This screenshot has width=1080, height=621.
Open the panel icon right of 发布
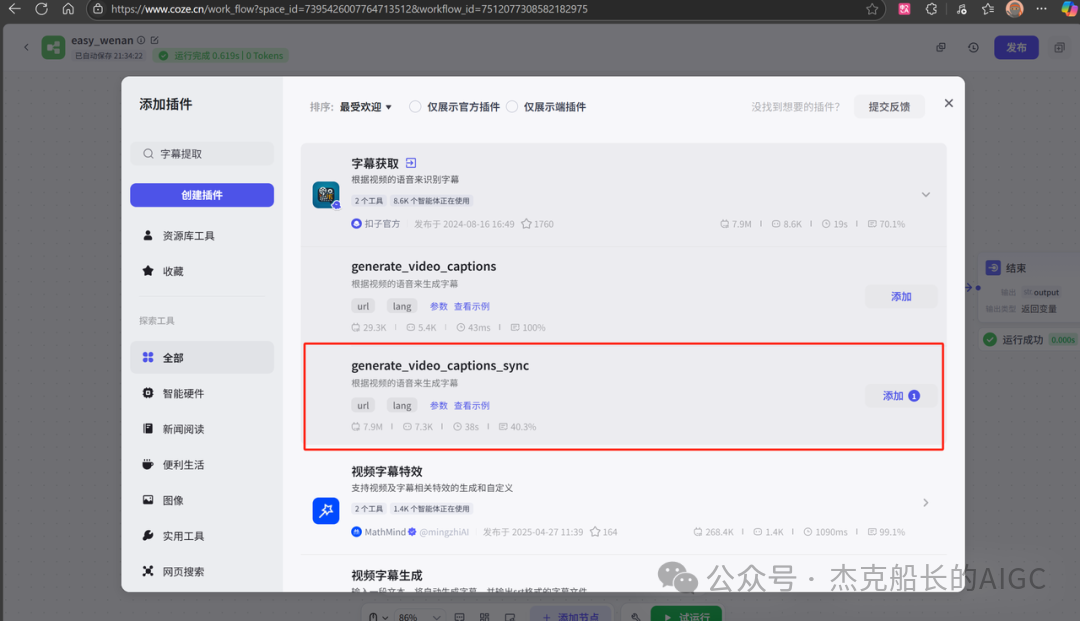(x=1059, y=48)
